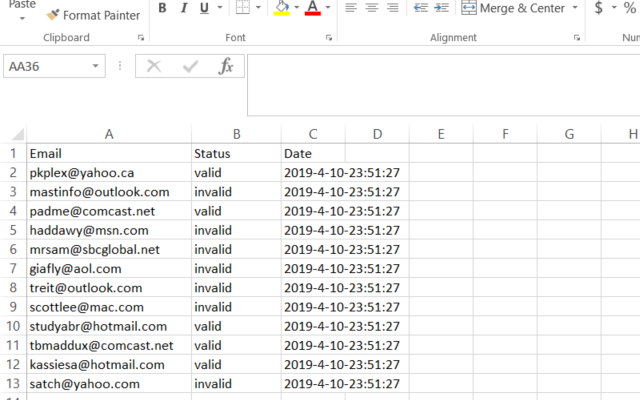The width and height of the screenshot is (640, 400).
Task: Click the Email header cell
Action: point(109,153)
